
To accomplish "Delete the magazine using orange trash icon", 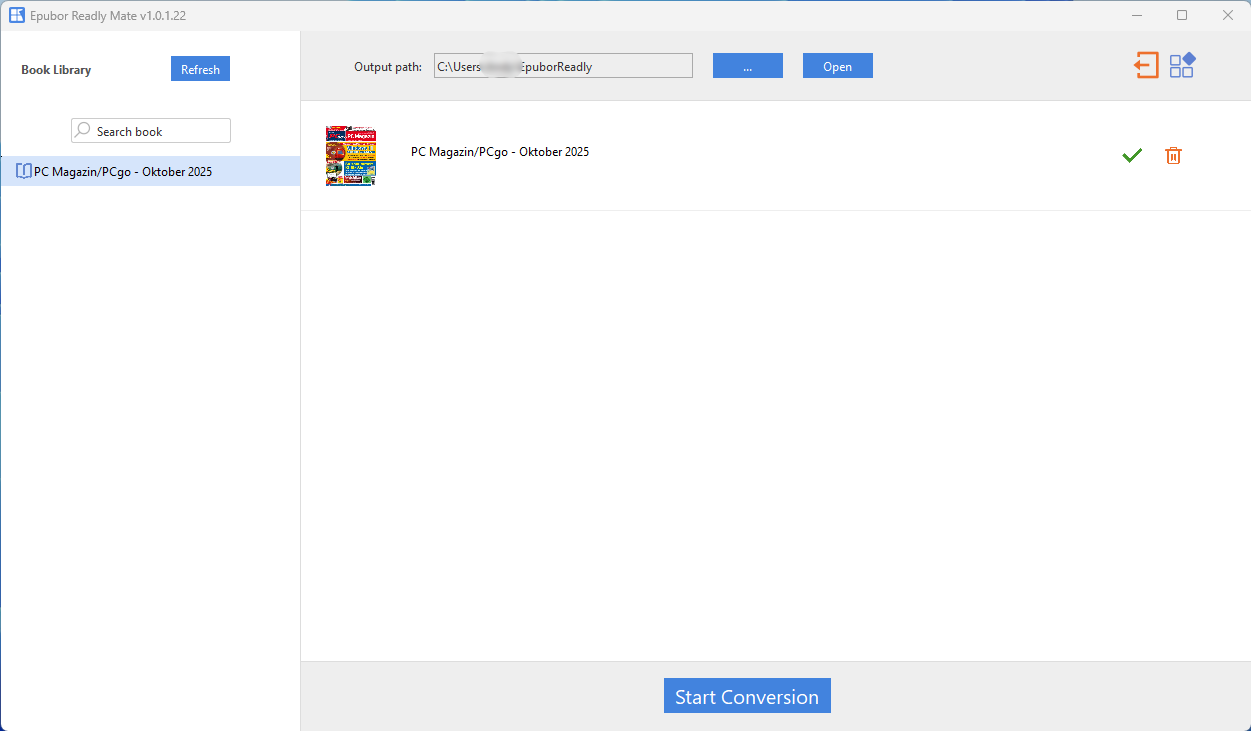I will tap(1173, 155).
